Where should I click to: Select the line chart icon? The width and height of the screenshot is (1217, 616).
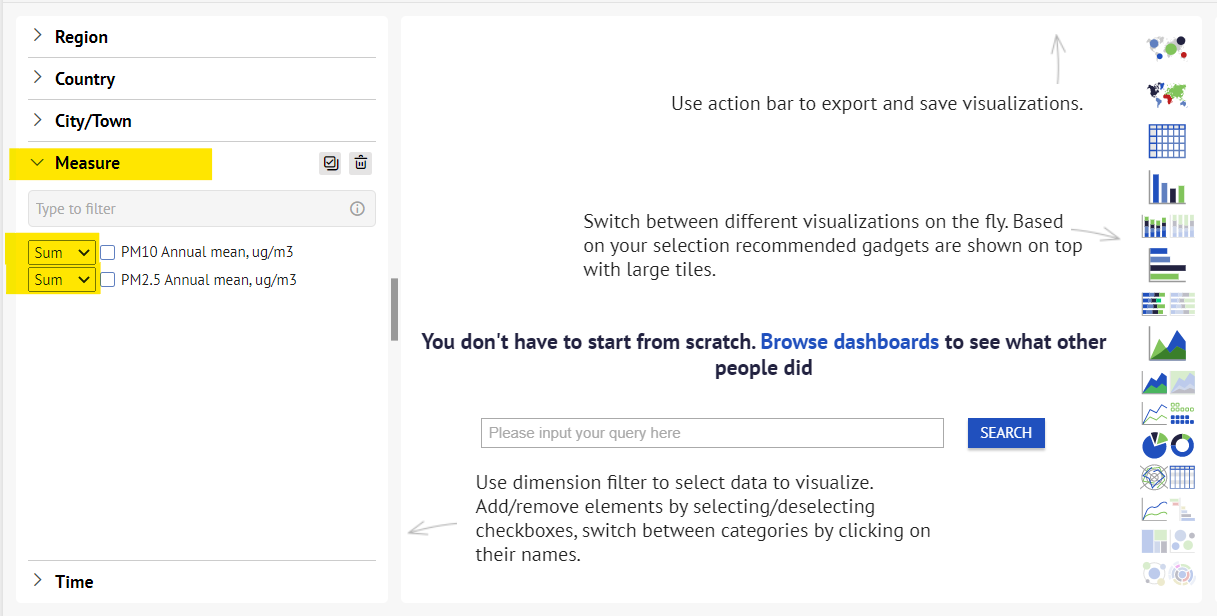(1154, 413)
